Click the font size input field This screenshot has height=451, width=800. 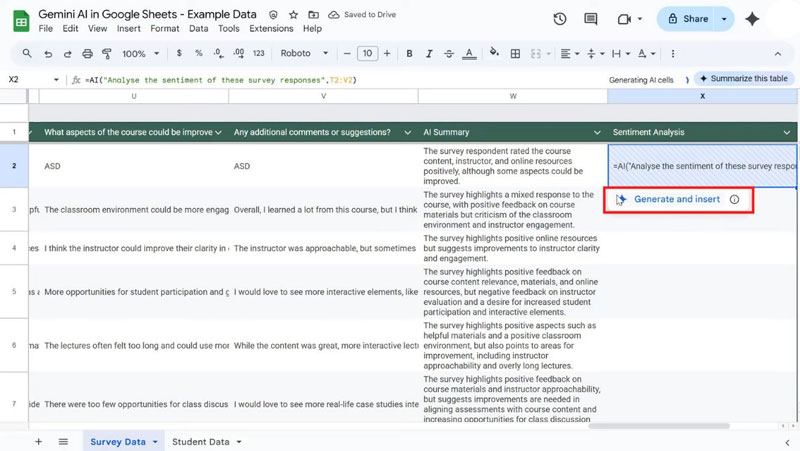(x=367, y=54)
